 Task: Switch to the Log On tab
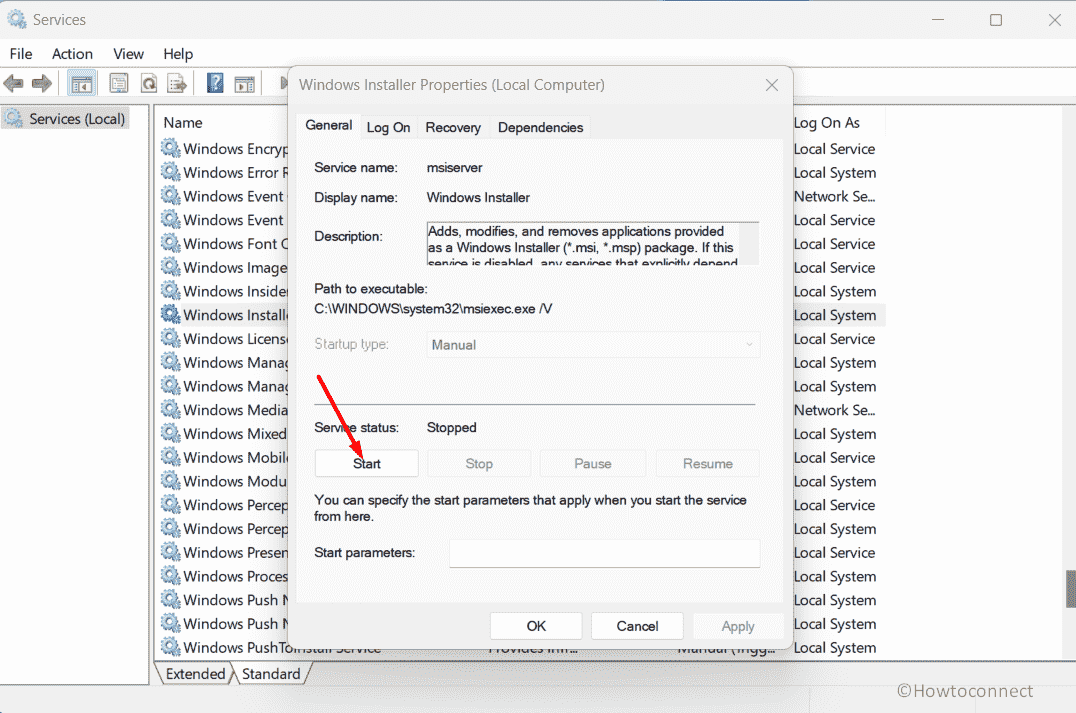tap(388, 128)
